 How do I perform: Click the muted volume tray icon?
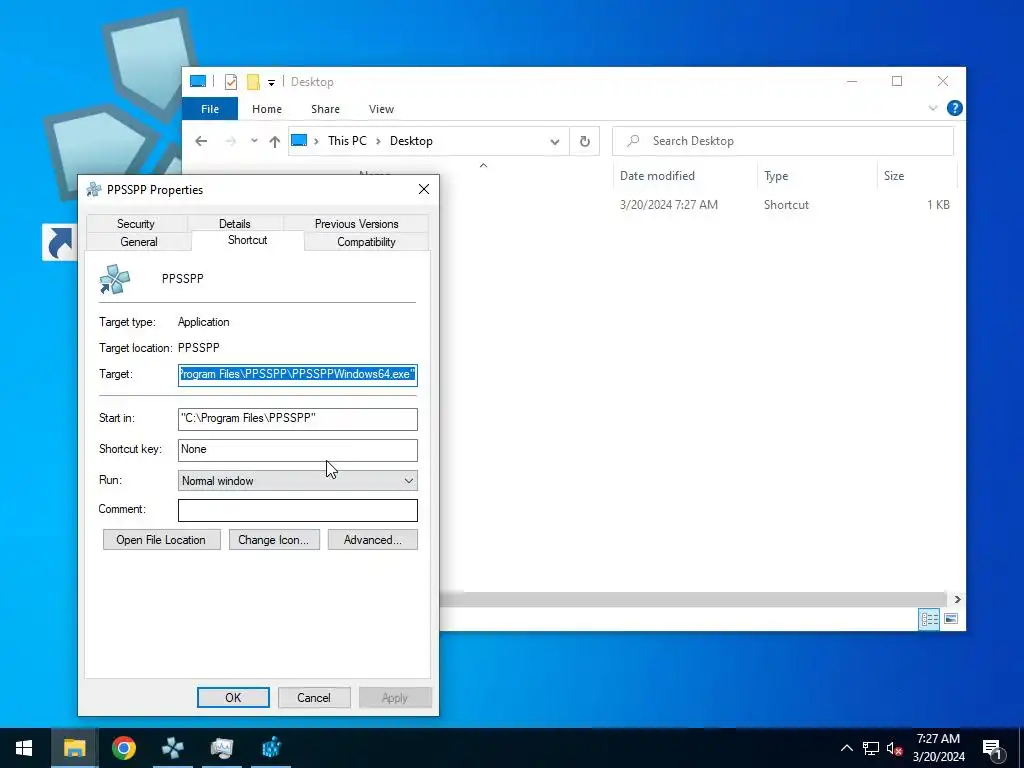click(894, 748)
